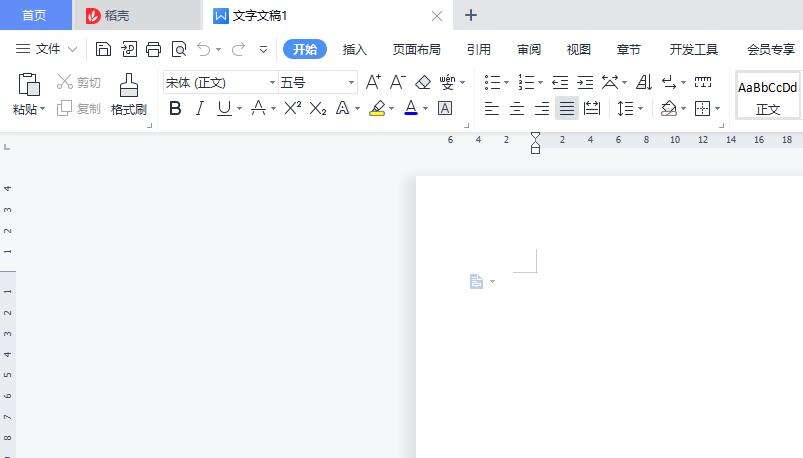Toggle Bold formatting
Image resolution: width=803 pixels, height=458 pixels.
175,108
